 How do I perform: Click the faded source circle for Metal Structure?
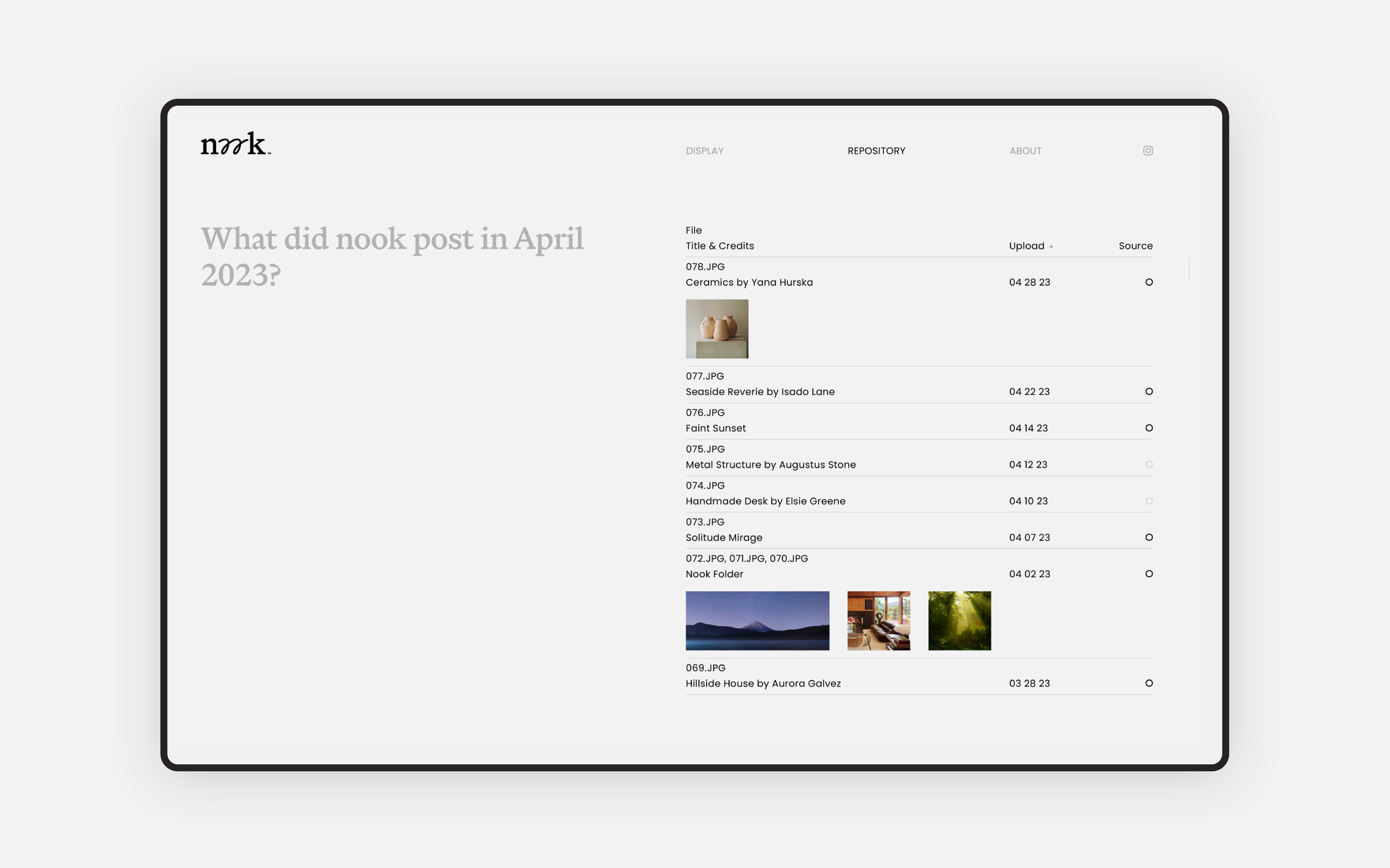[x=1149, y=465]
